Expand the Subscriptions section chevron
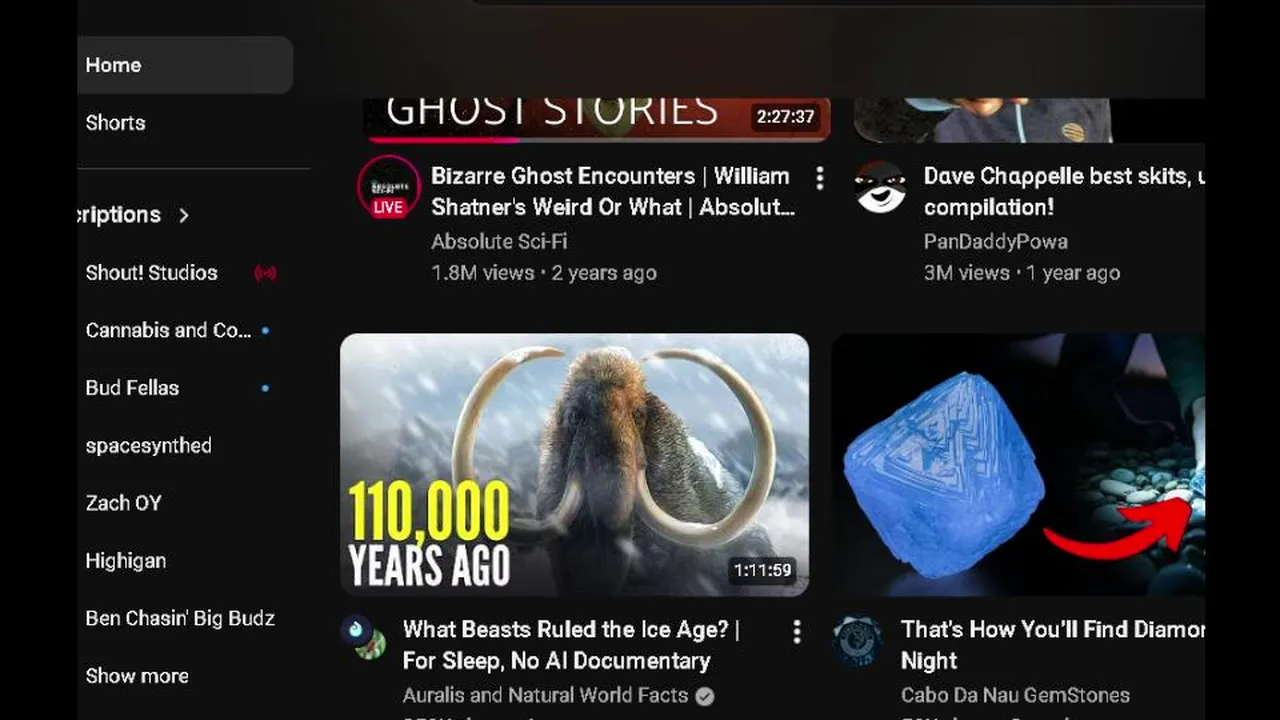Viewport: 1280px width, 720px height. pyautogui.click(x=183, y=215)
